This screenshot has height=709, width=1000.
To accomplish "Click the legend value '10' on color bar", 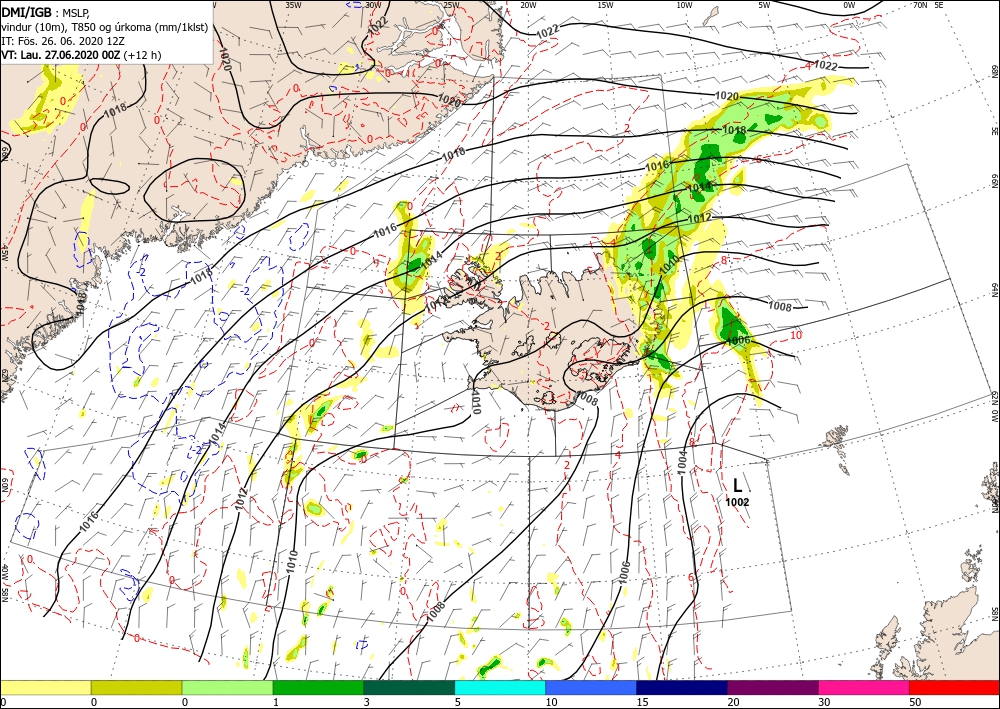I will pyautogui.click(x=551, y=702).
